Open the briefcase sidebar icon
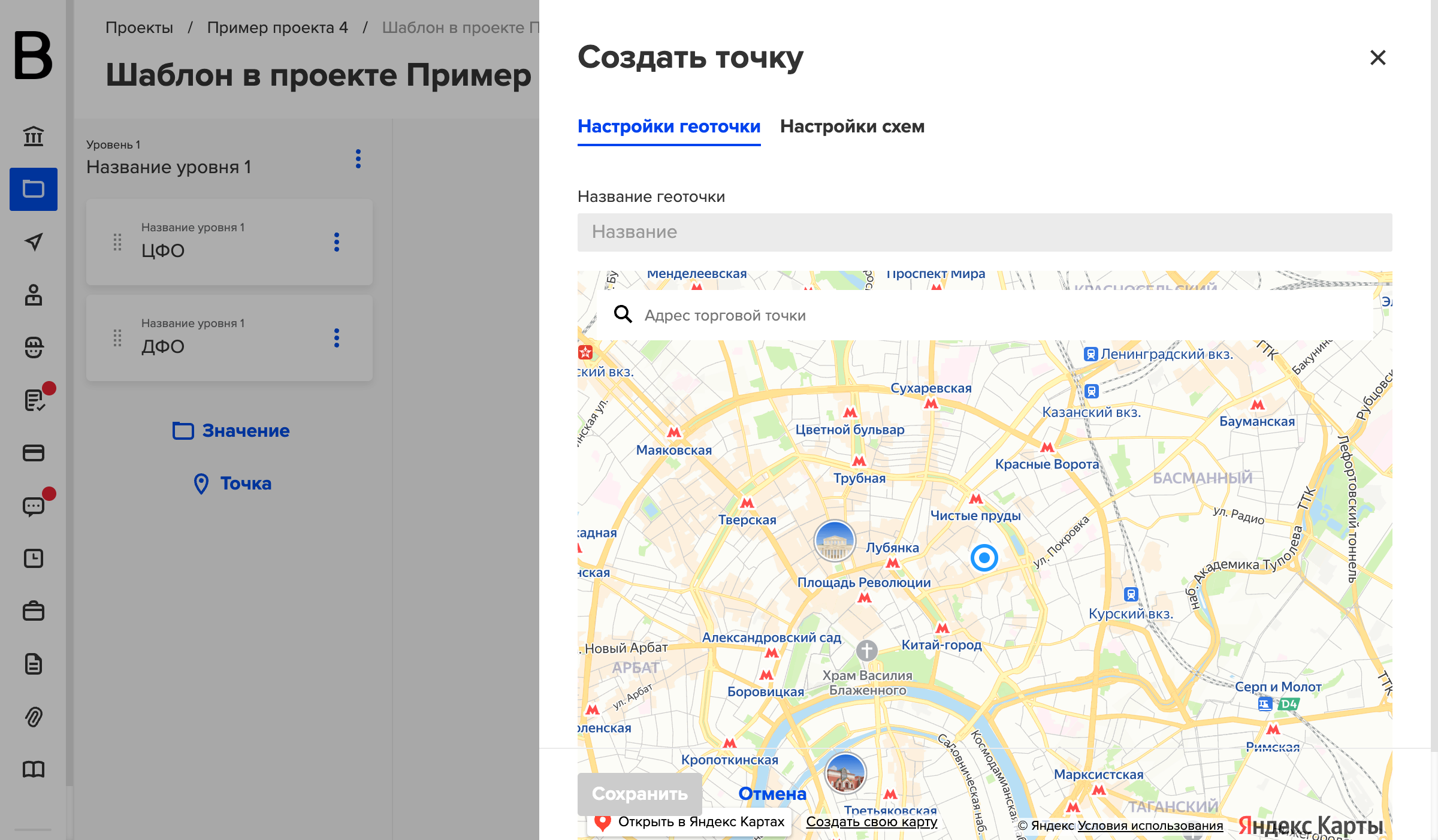 point(34,611)
